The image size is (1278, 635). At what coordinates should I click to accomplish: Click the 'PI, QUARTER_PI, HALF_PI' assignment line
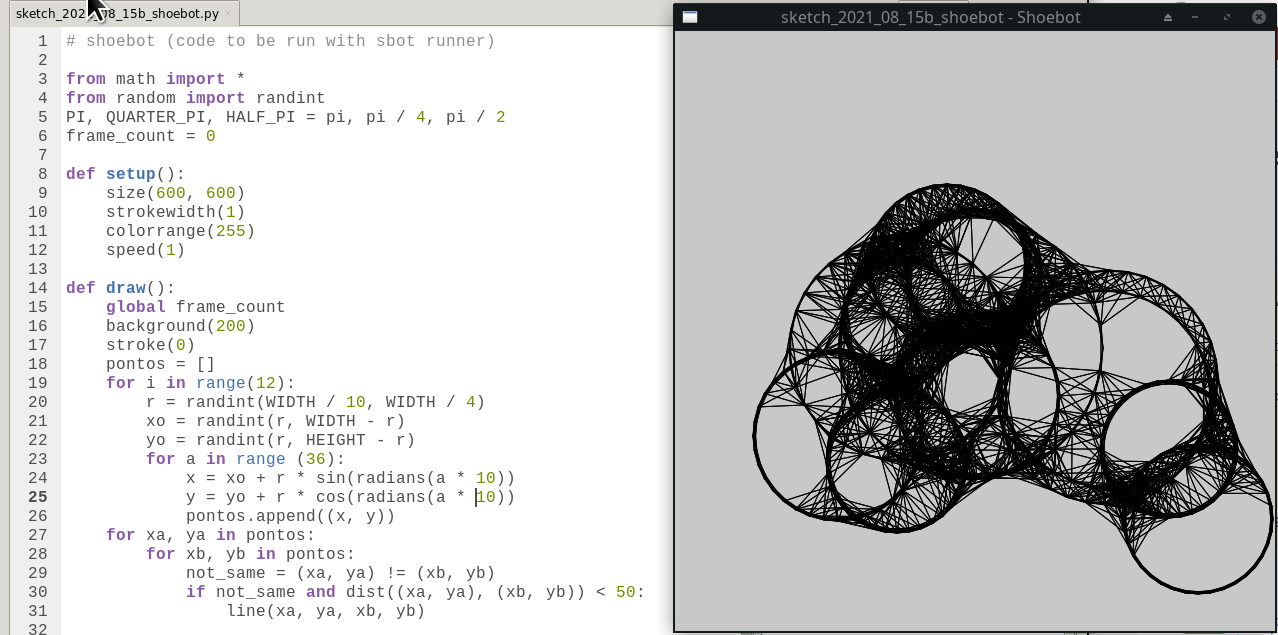click(x=285, y=117)
